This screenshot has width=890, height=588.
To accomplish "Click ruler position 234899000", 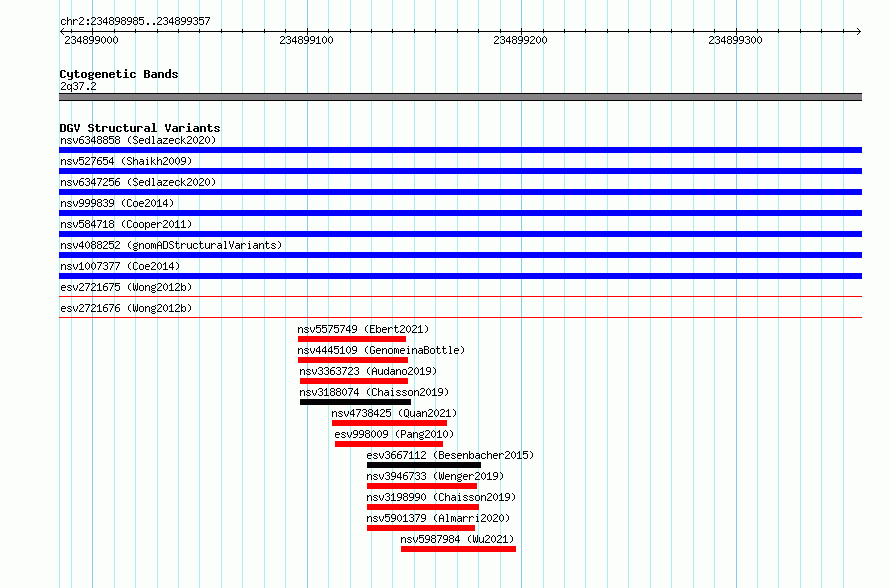I will click(91, 40).
